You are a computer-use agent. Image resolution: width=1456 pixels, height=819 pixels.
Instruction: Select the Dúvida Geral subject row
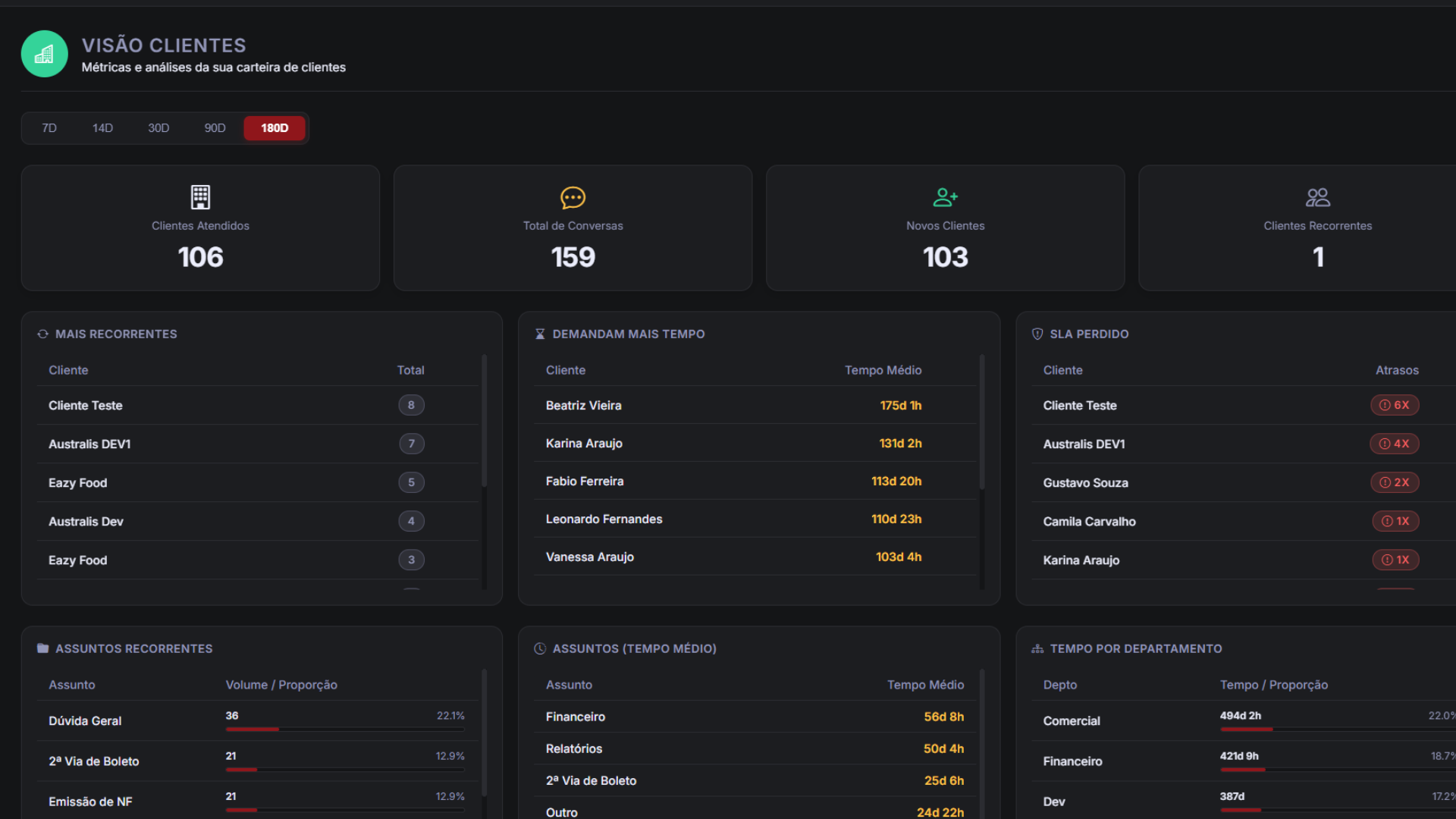pyautogui.click(x=258, y=721)
